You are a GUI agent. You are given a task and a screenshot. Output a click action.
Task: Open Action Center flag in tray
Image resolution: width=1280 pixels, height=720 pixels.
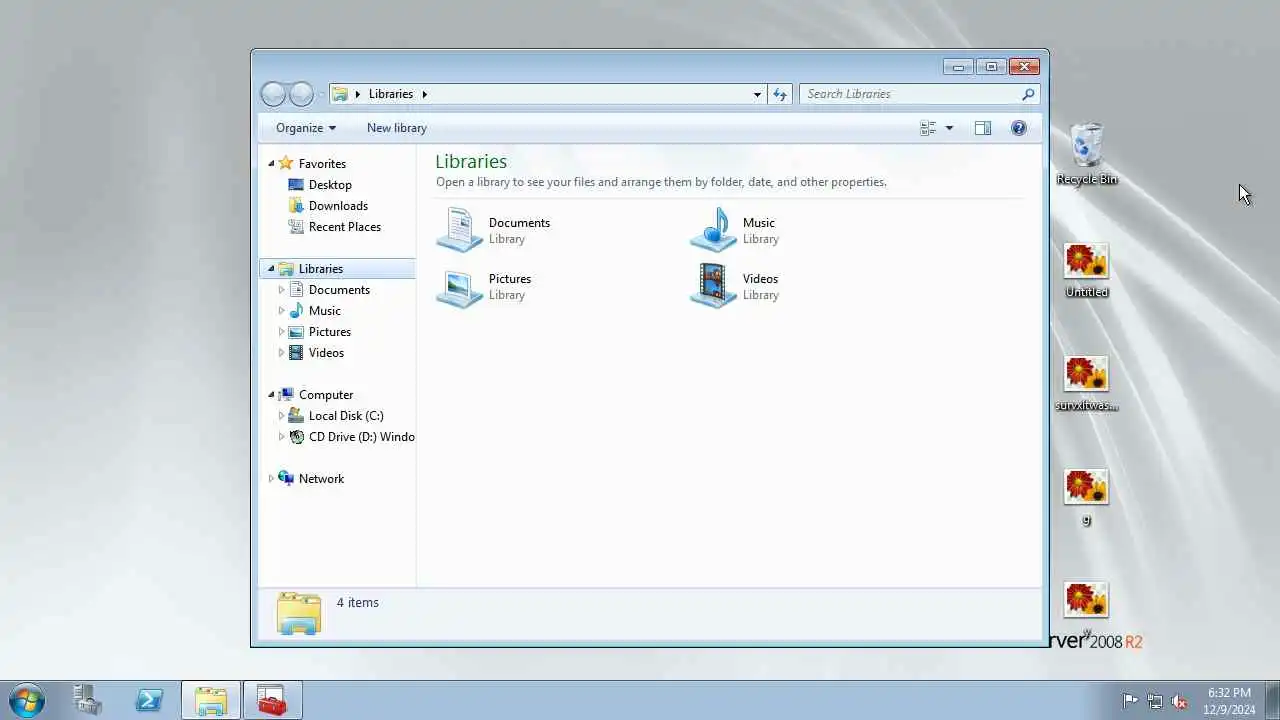(1130, 701)
